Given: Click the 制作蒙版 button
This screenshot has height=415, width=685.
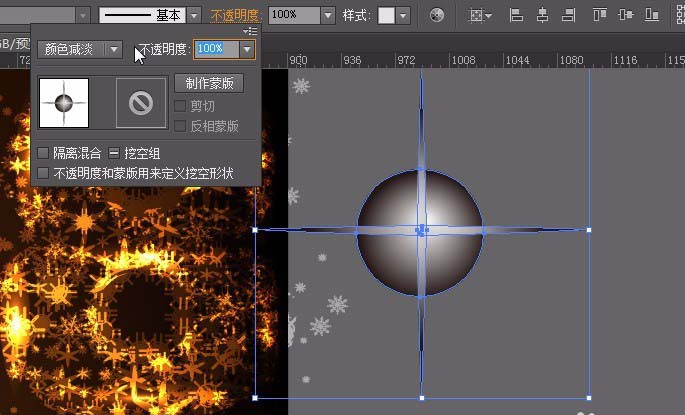Looking at the screenshot, I should (209, 83).
